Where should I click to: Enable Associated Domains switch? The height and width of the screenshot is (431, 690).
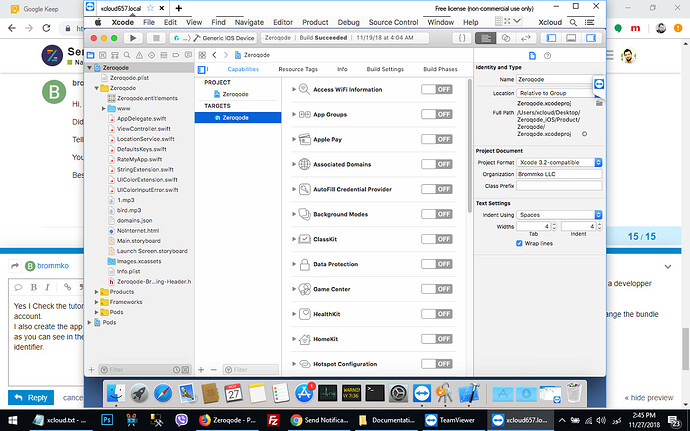pos(437,164)
